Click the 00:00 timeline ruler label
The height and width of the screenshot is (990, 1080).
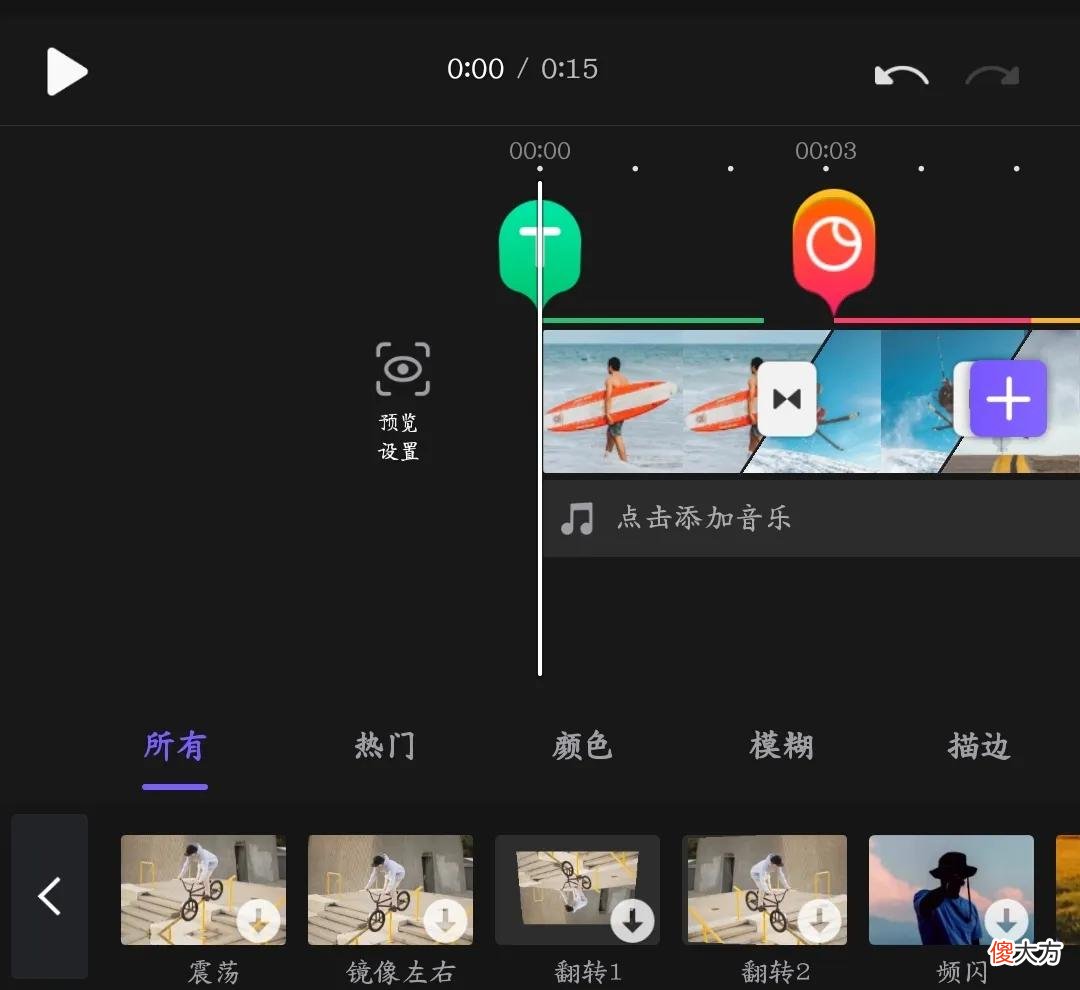[x=540, y=150]
